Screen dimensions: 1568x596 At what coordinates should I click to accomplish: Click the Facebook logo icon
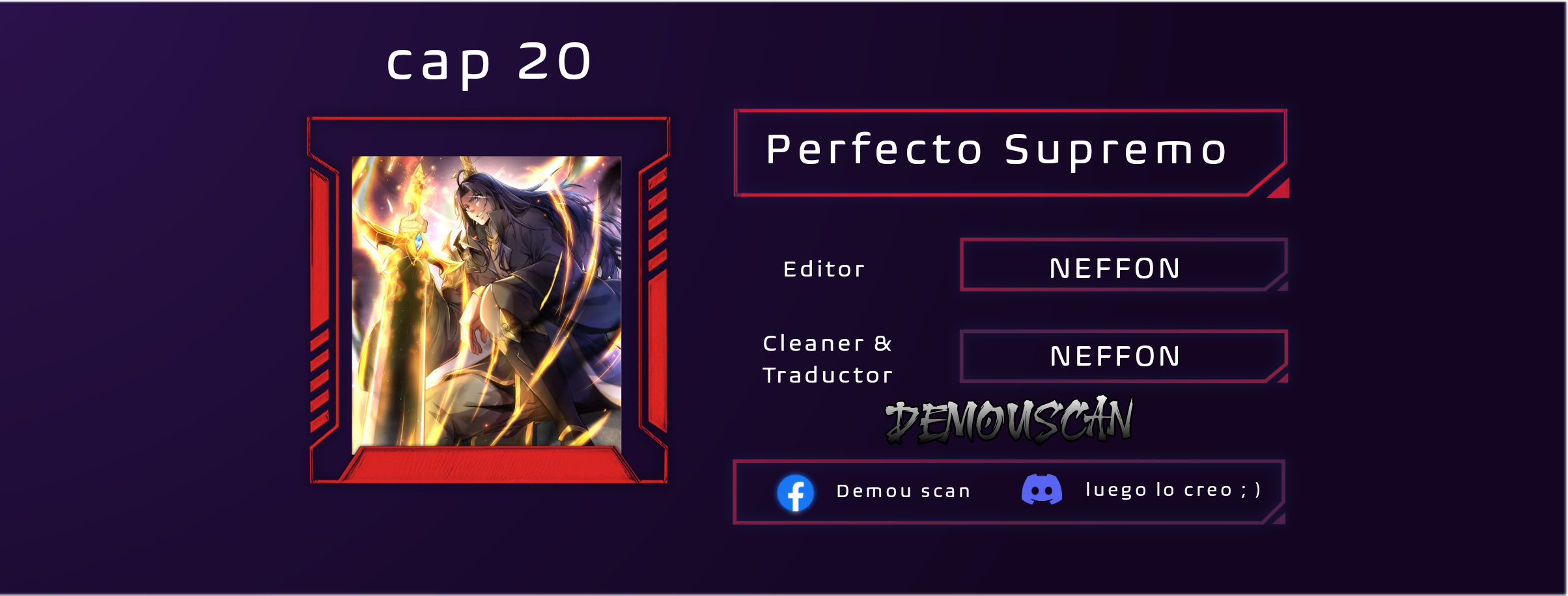pyautogui.click(x=795, y=493)
